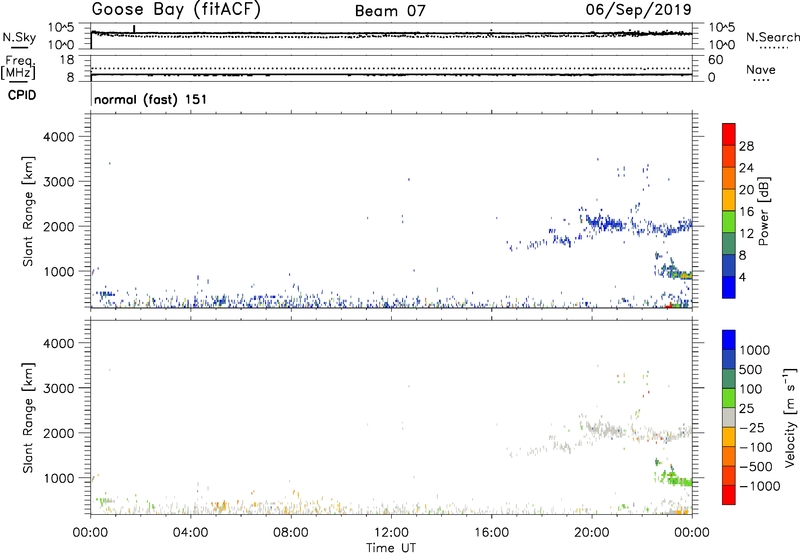Click green Velocity colorbar segment between 25 and 100
The width and height of the screenshot is (800, 554).
coord(729,398)
